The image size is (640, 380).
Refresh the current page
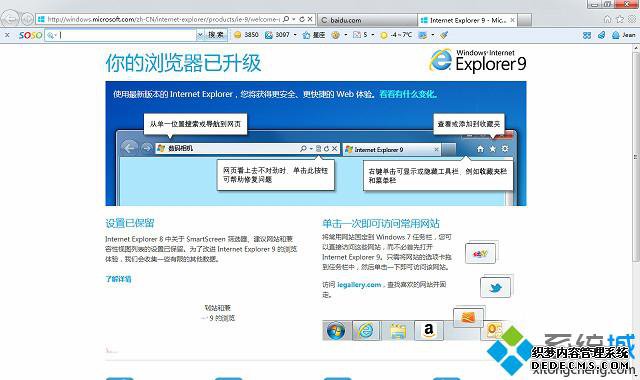tap(302, 19)
